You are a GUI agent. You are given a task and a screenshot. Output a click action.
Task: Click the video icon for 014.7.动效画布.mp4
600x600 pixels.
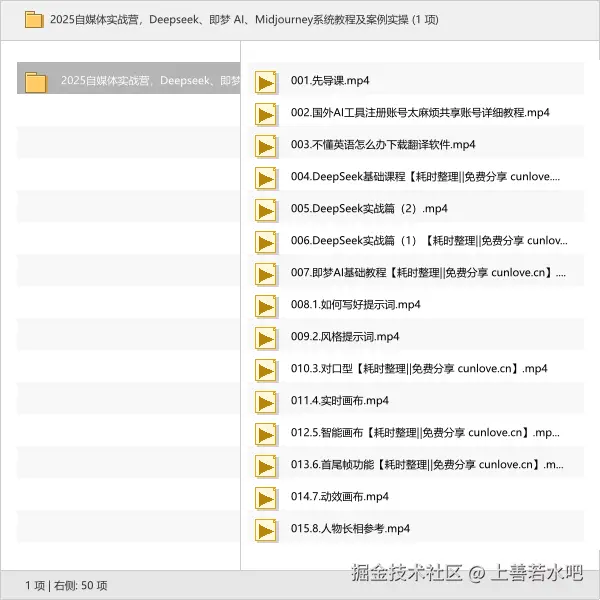[266, 498]
